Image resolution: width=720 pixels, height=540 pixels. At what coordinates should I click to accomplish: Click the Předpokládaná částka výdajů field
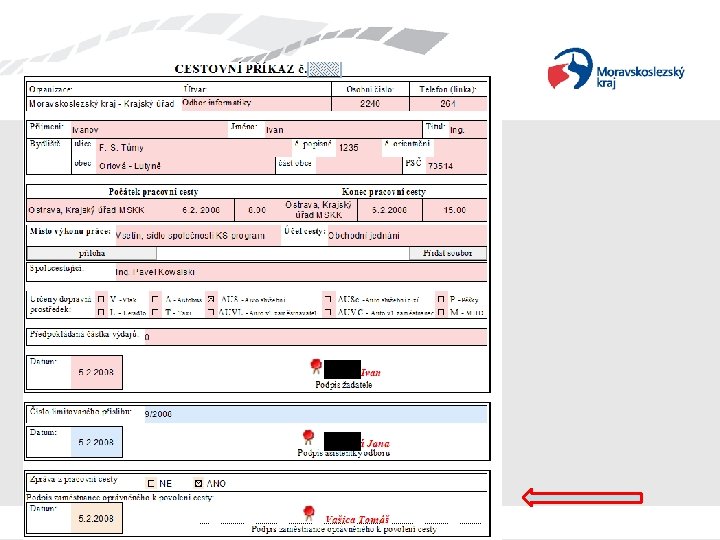click(315, 337)
